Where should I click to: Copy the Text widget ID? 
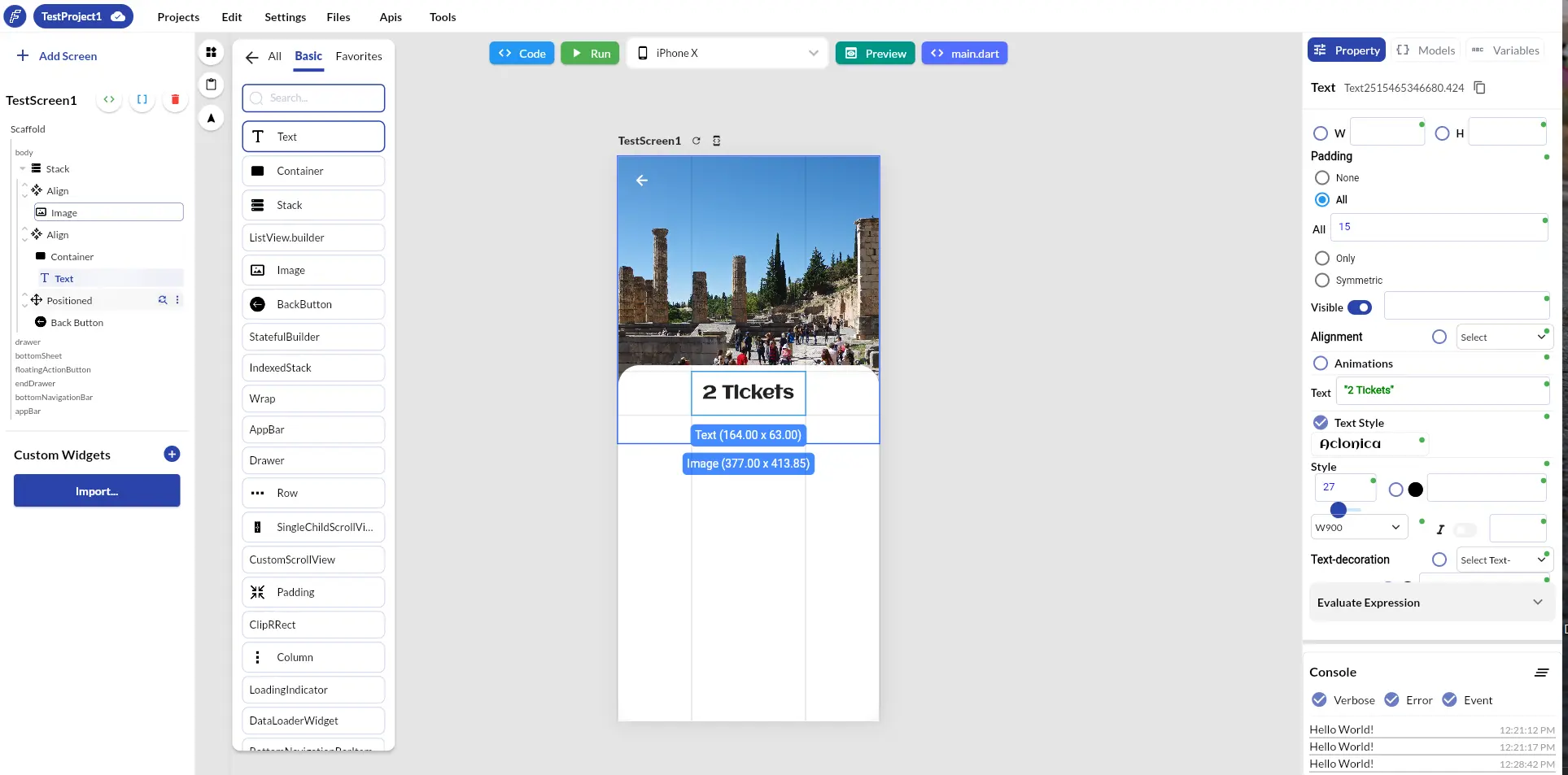(1480, 88)
